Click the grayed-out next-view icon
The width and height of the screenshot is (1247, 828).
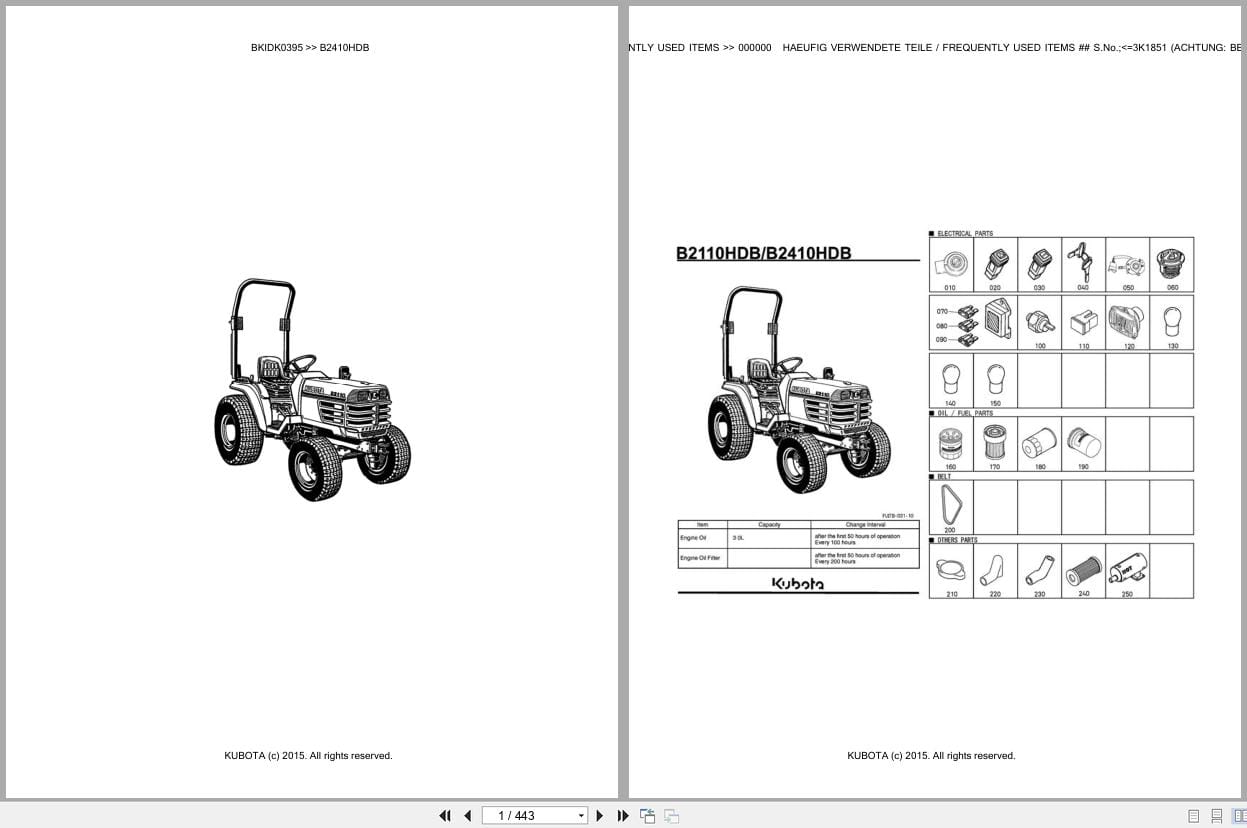671,816
